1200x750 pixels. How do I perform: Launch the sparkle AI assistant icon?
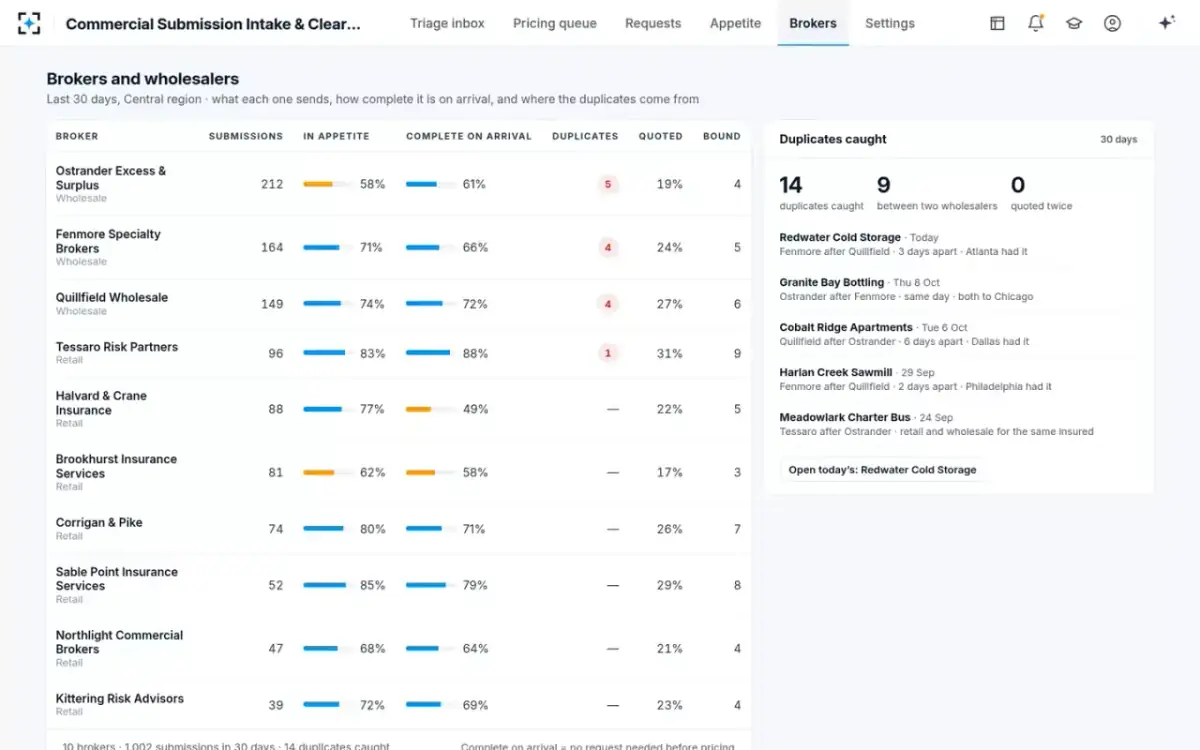tap(1166, 23)
